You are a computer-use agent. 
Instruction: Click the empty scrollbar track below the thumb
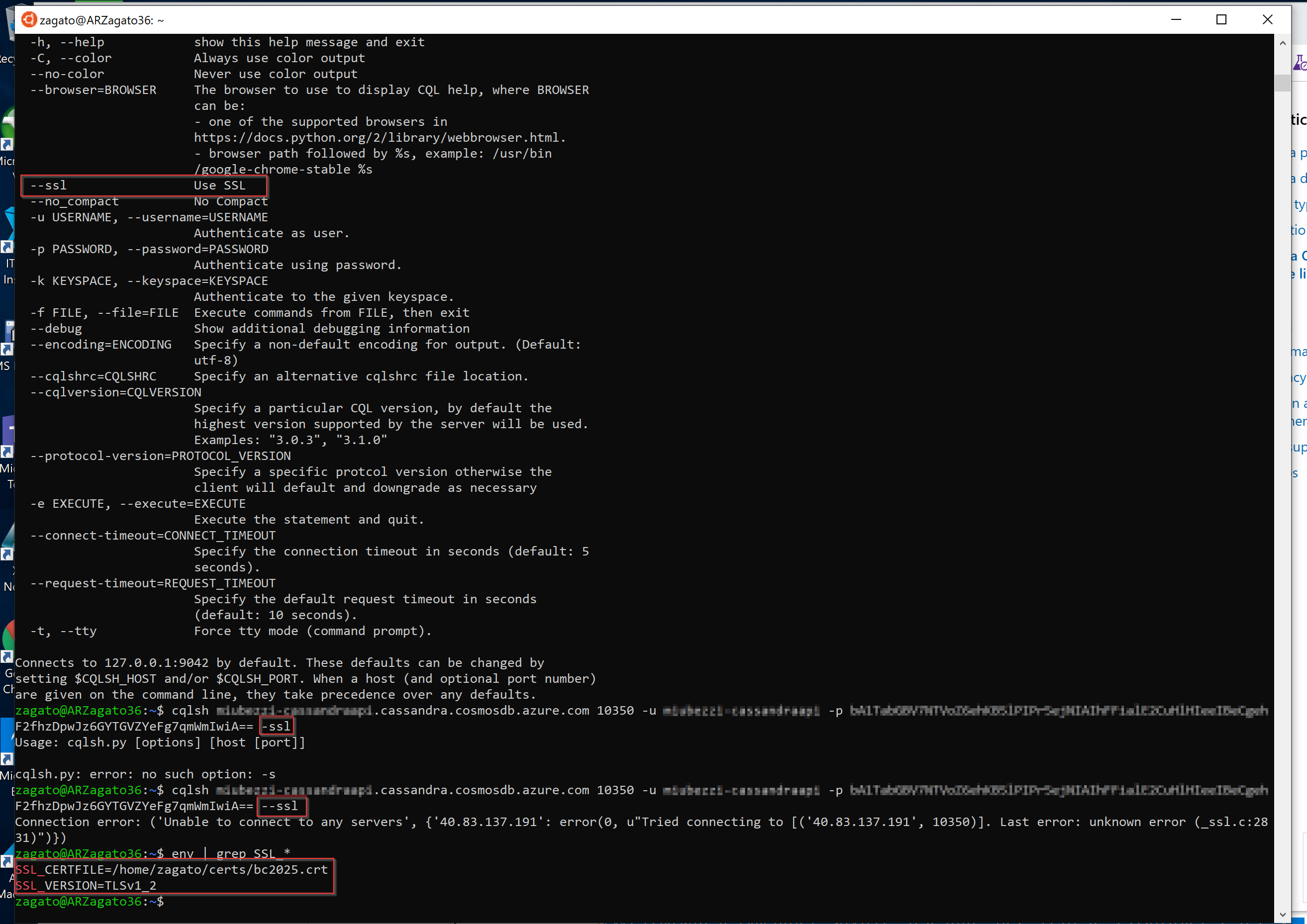click(x=1282, y=456)
